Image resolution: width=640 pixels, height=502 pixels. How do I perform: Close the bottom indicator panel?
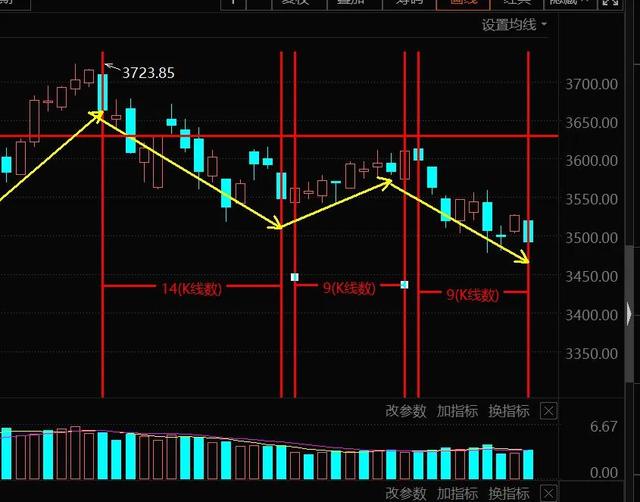(x=549, y=493)
